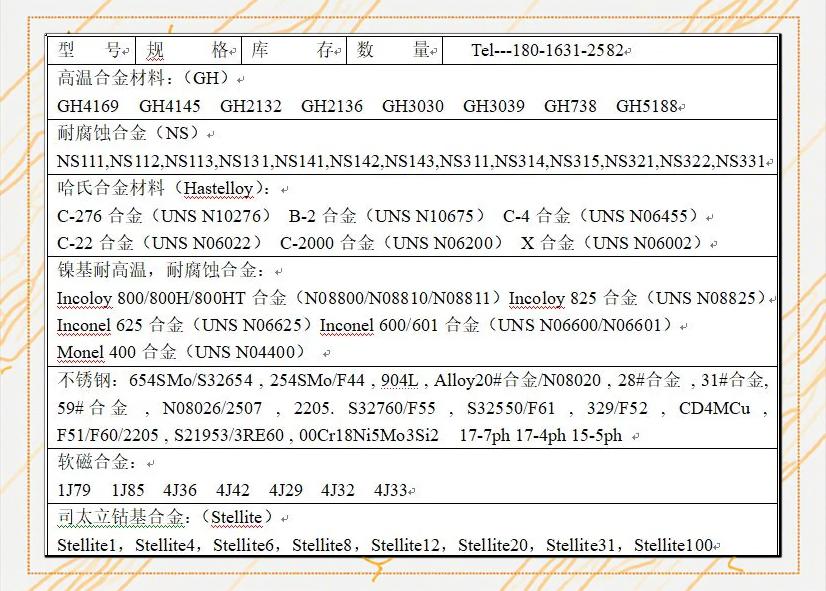
Task: Select the header cell 数量
Action: click(395, 51)
